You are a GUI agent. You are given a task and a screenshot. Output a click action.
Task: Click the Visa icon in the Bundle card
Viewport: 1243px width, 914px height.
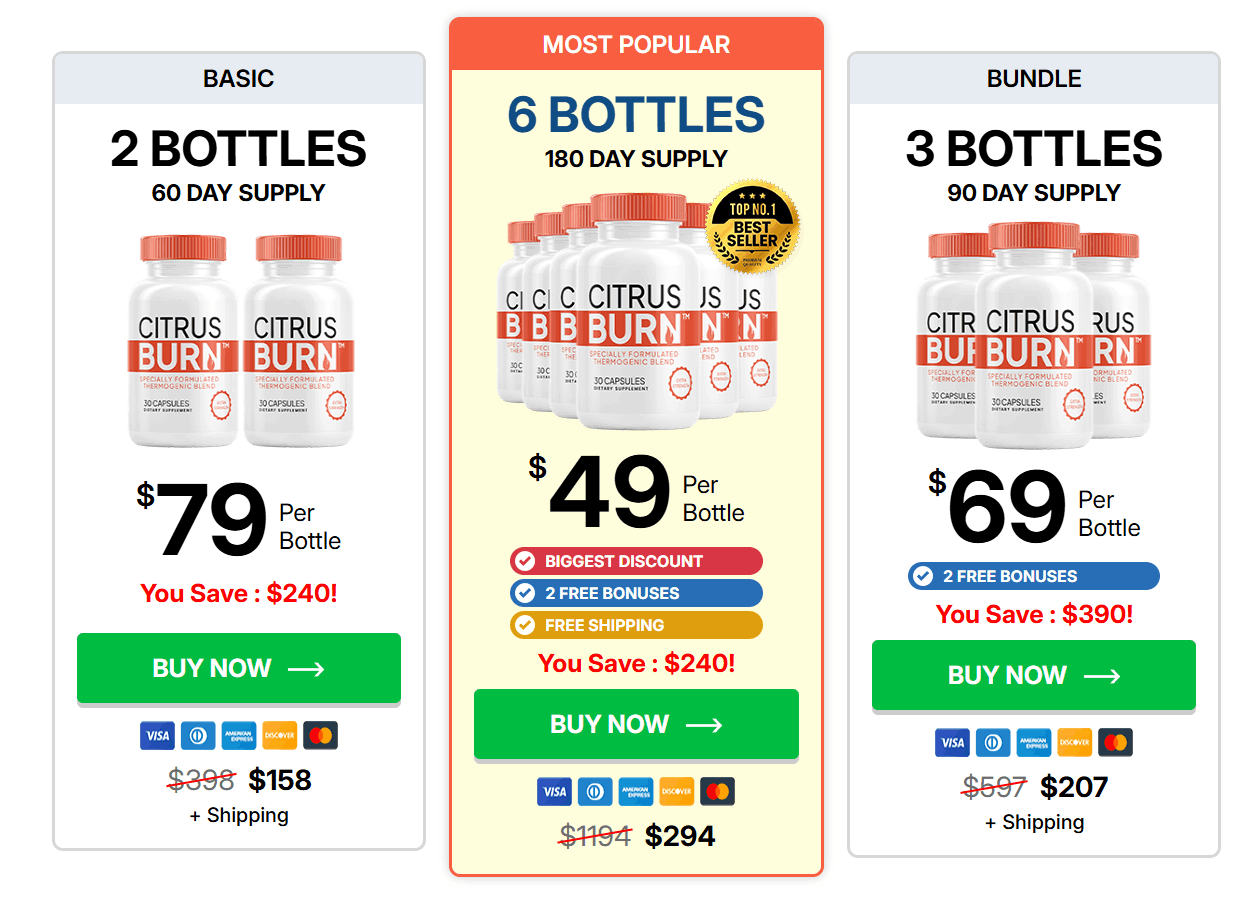click(x=953, y=743)
